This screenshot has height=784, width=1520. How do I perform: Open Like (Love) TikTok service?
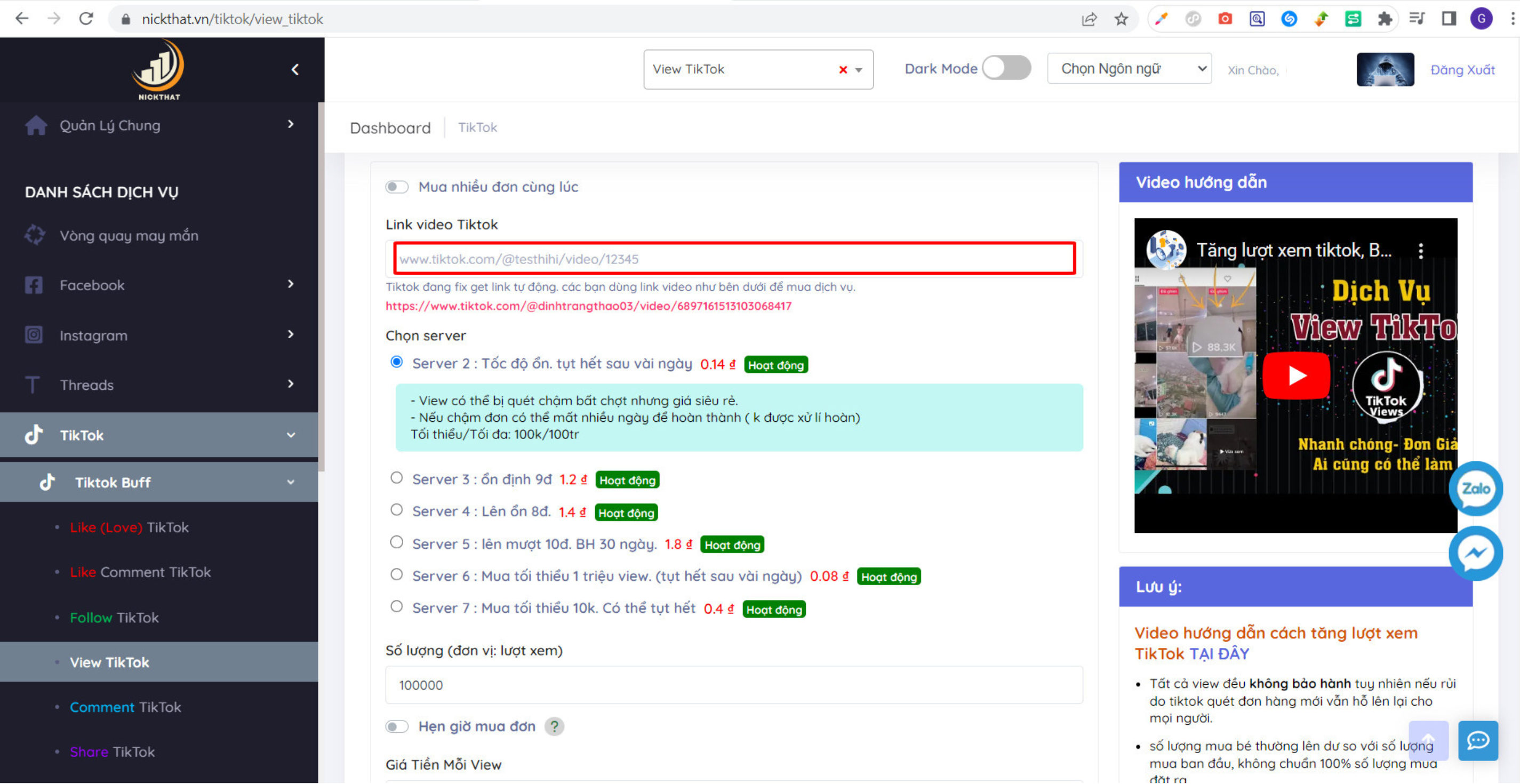129,527
